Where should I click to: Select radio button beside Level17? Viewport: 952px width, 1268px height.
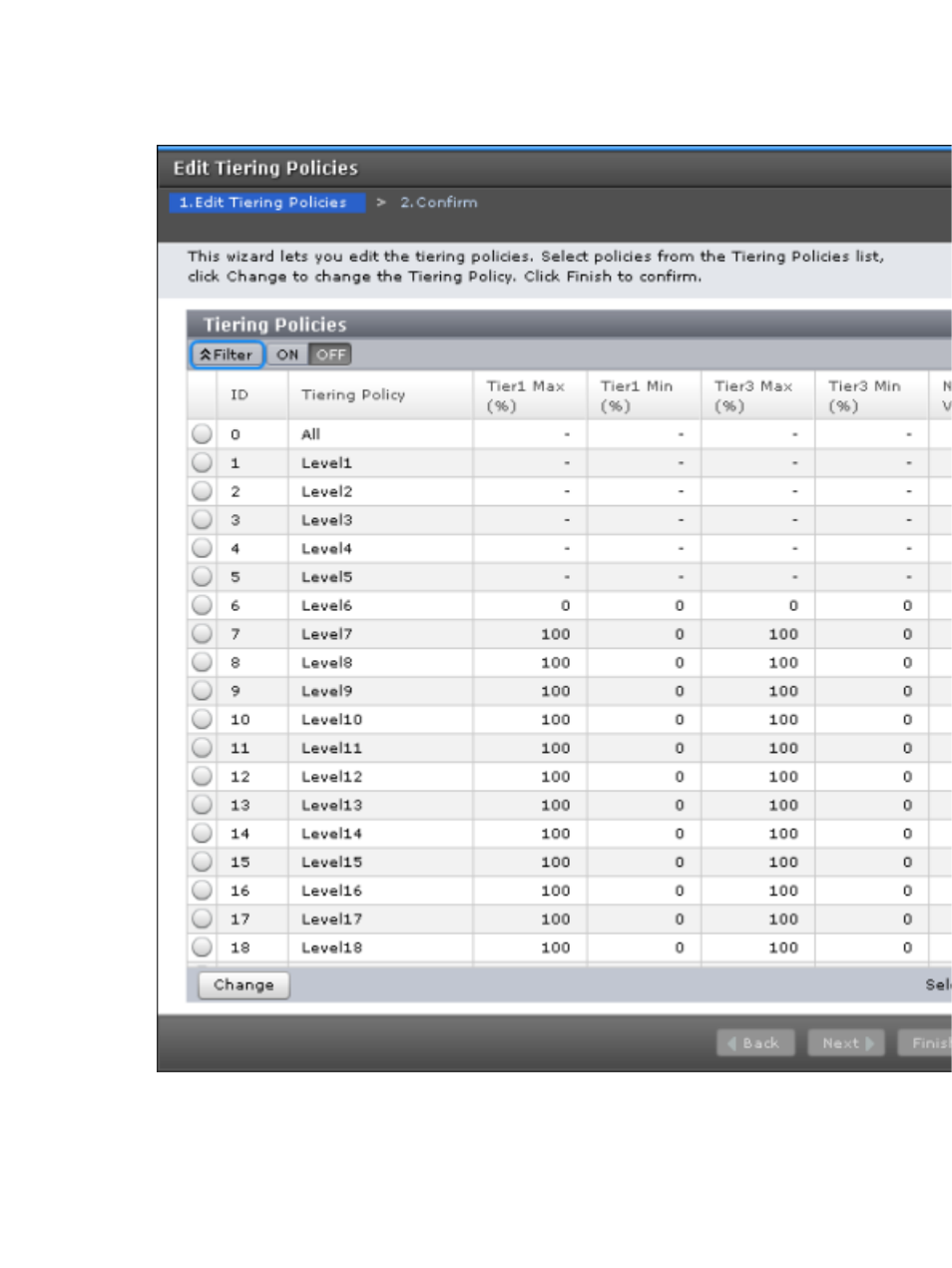202,918
